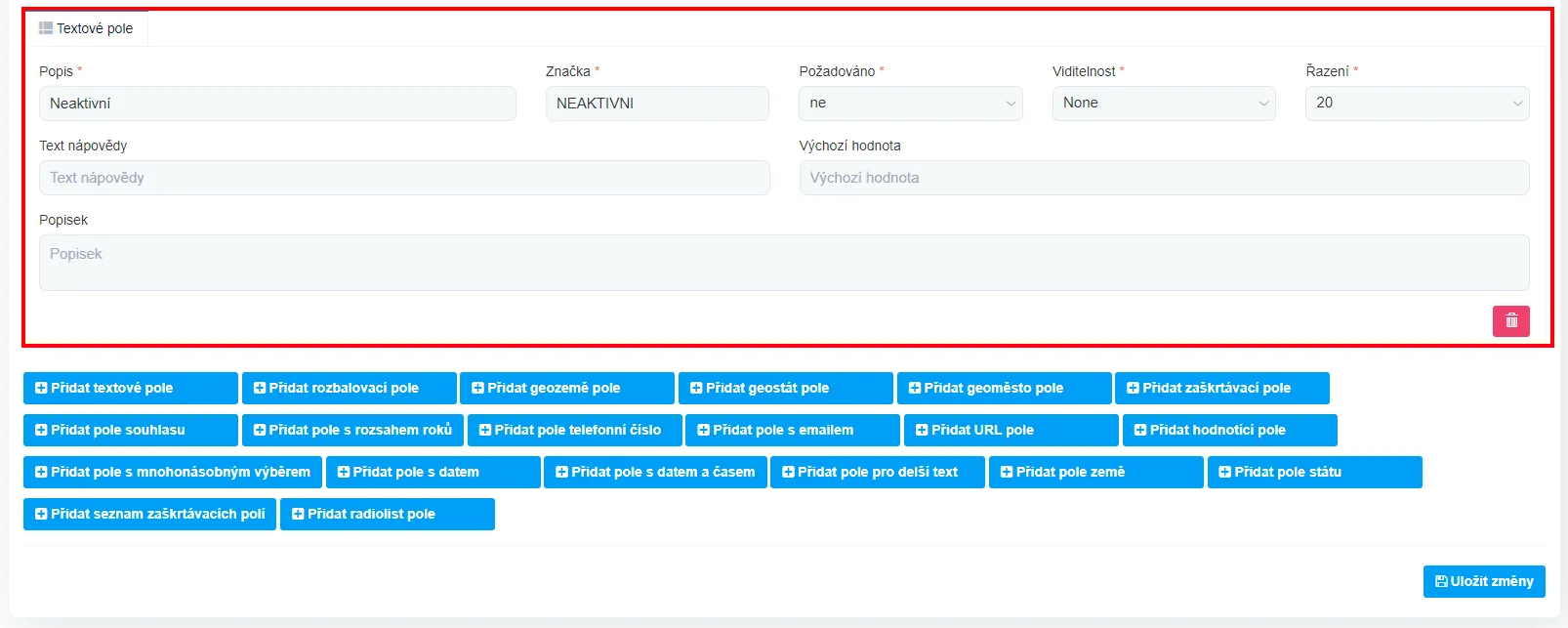
Task: Open the Požadováno dropdown
Action: (910, 104)
